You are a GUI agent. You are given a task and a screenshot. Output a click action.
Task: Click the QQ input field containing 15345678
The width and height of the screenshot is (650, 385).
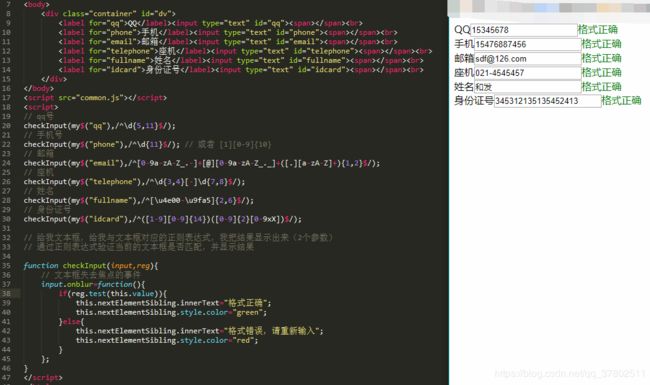(x=524, y=30)
